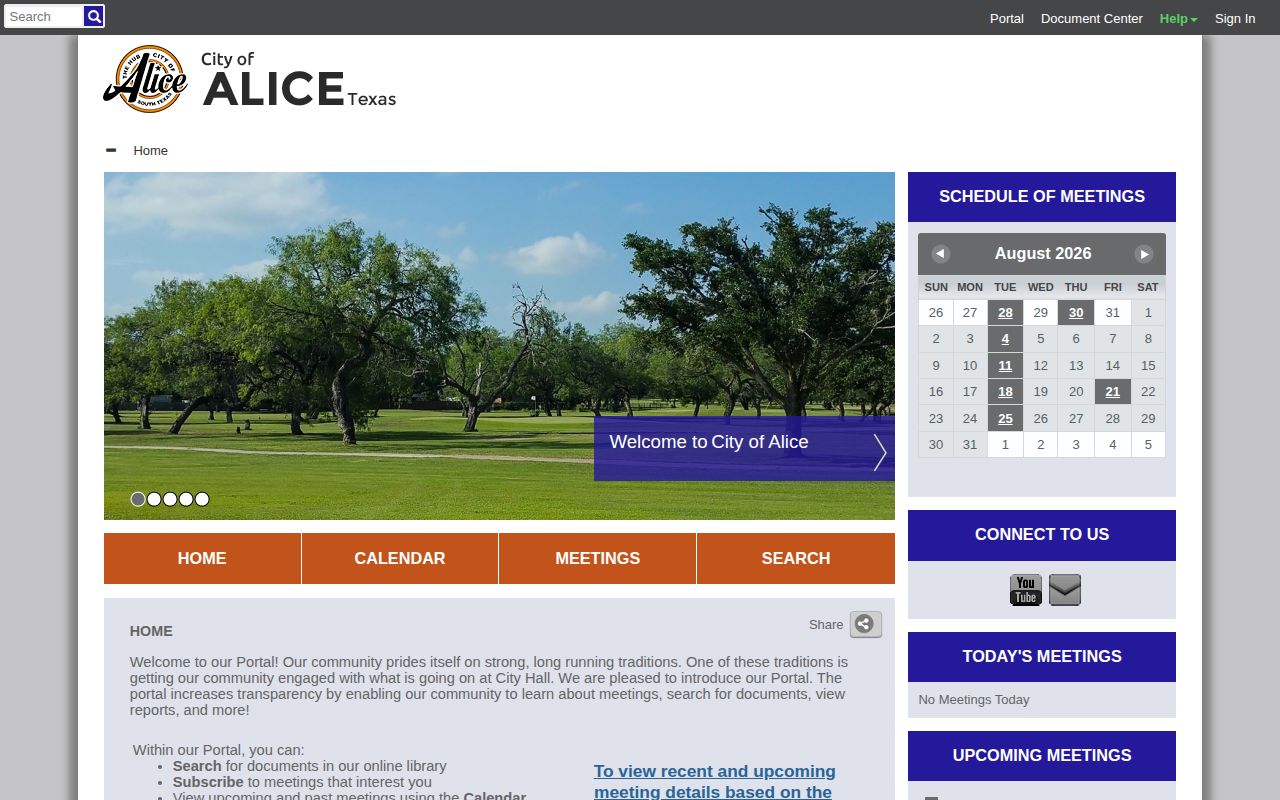Select the third slideshow dot
The width and height of the screenshot is (1280, 800).
tap(170, 499)
